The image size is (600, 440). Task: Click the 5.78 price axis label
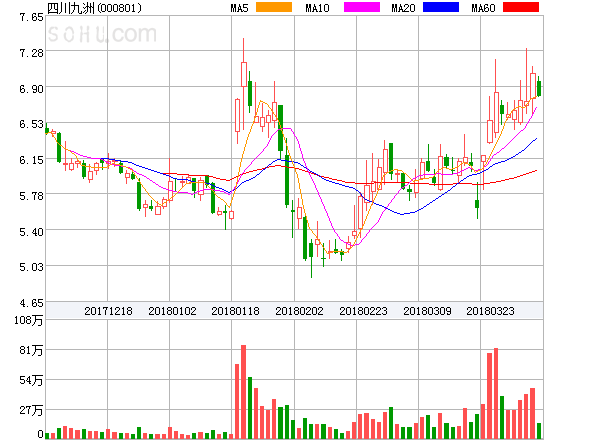31,196
